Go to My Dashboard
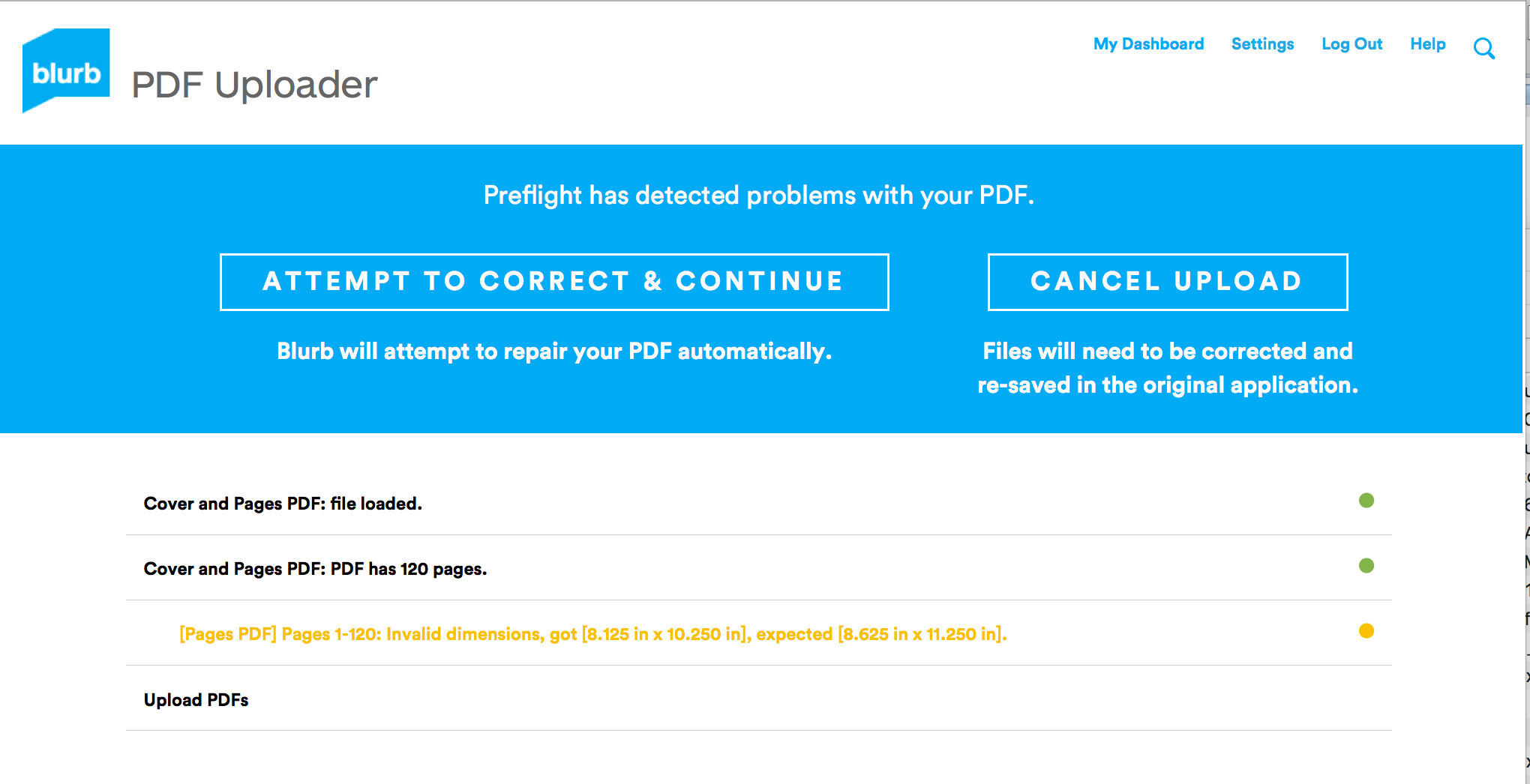 tap(1148, 44)
